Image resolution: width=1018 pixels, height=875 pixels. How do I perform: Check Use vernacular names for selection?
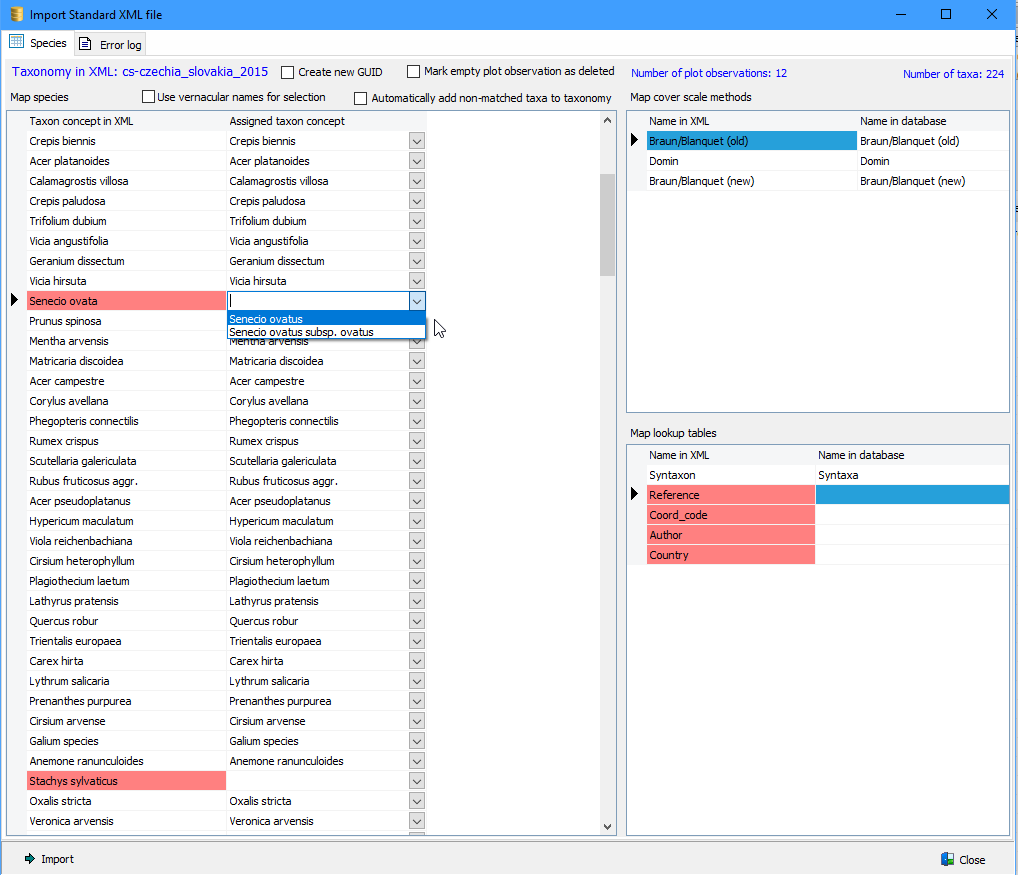pyautogui.click(x=149, y=97)
